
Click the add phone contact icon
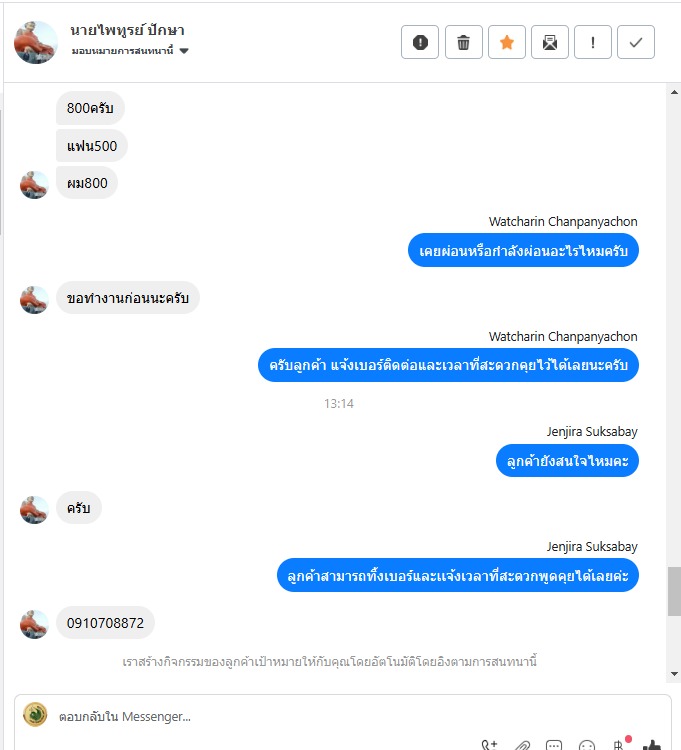tap(490, 745)
